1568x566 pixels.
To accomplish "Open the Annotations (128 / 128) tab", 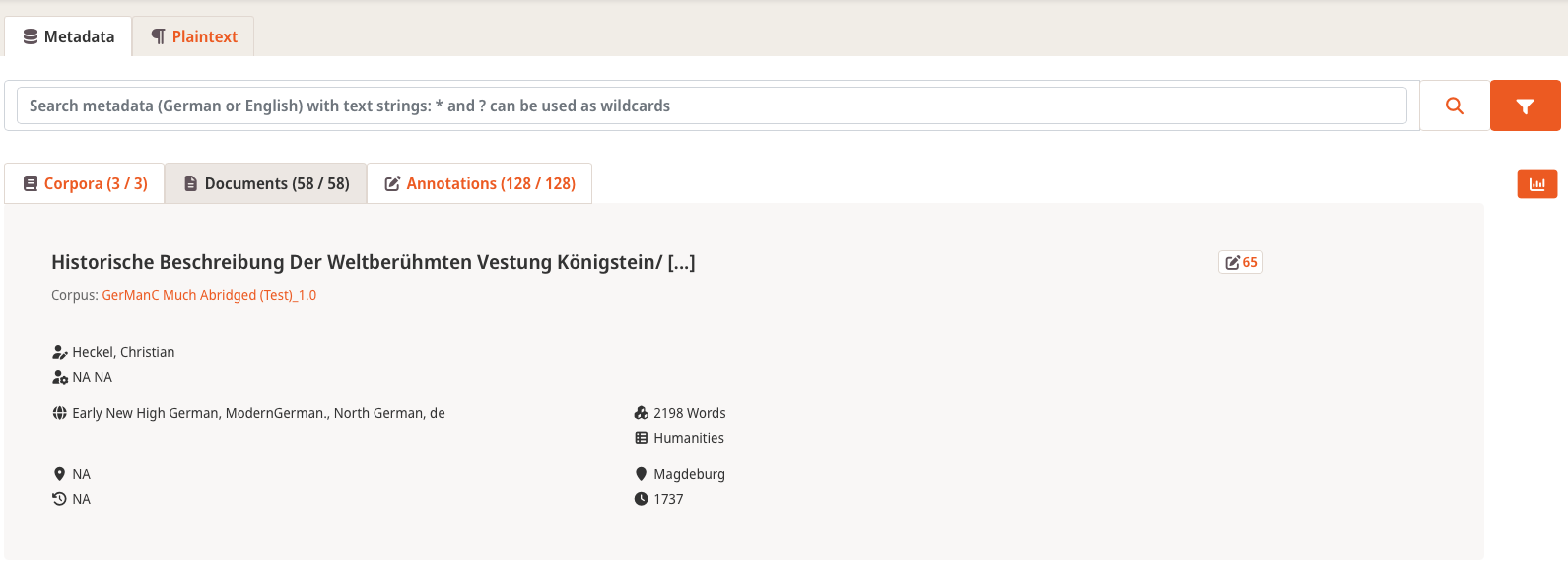I will click(x=480, y=183).
